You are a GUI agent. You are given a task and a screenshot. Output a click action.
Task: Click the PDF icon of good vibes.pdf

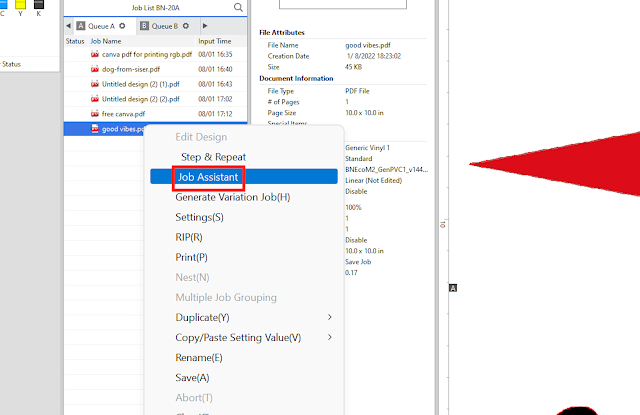95,129
